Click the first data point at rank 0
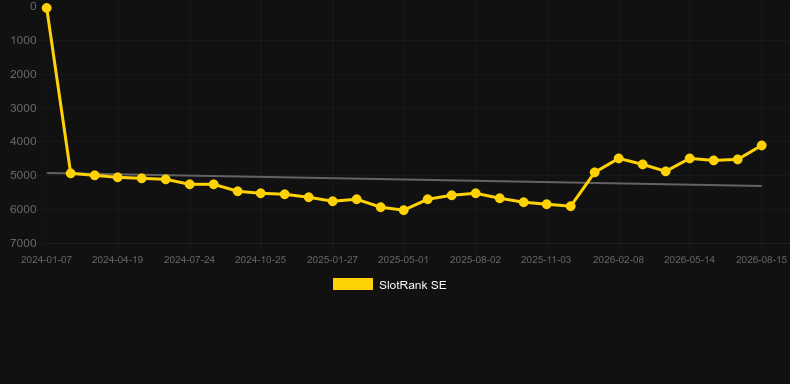This screenshot has height=384, width=790. [x=46, y=8]
